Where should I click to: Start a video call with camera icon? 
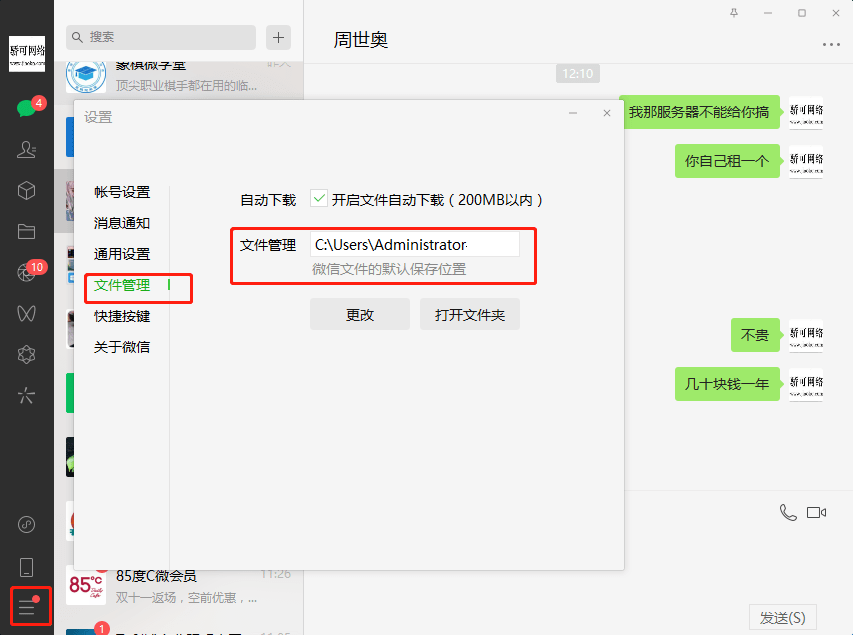816,512
